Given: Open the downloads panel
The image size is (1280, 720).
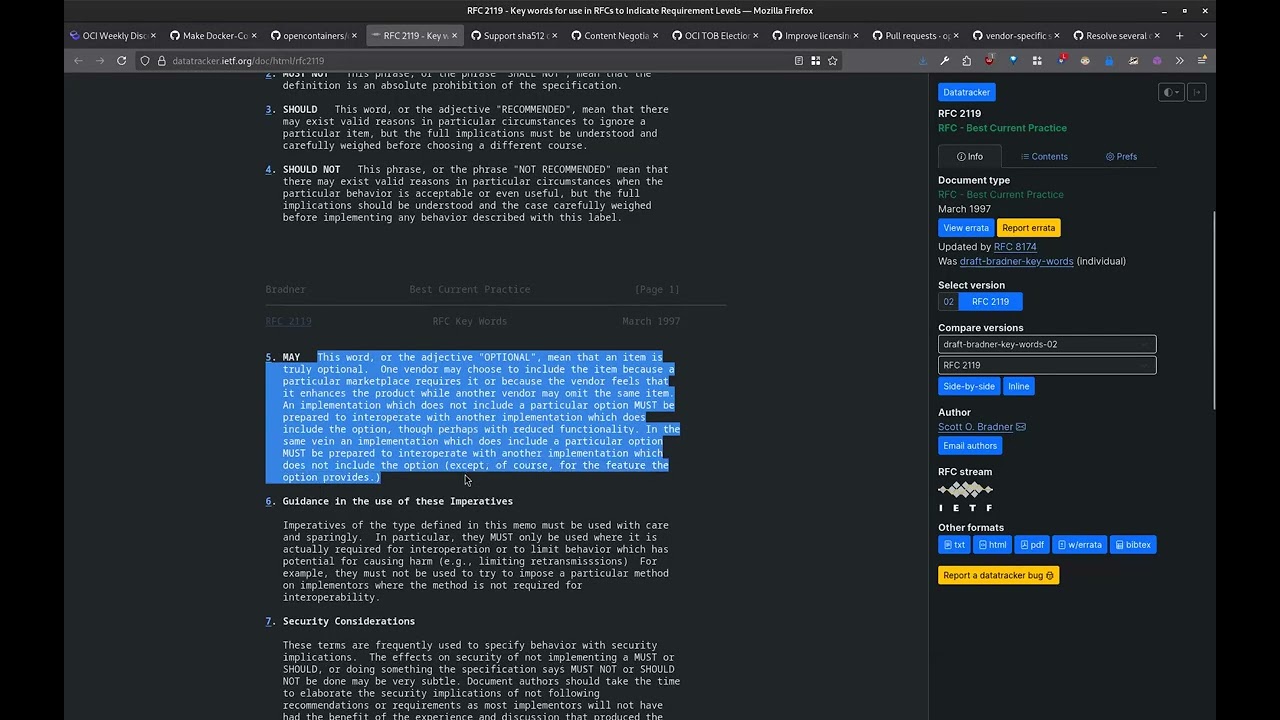Looking at the screenshot, I should tap(923, 61).
